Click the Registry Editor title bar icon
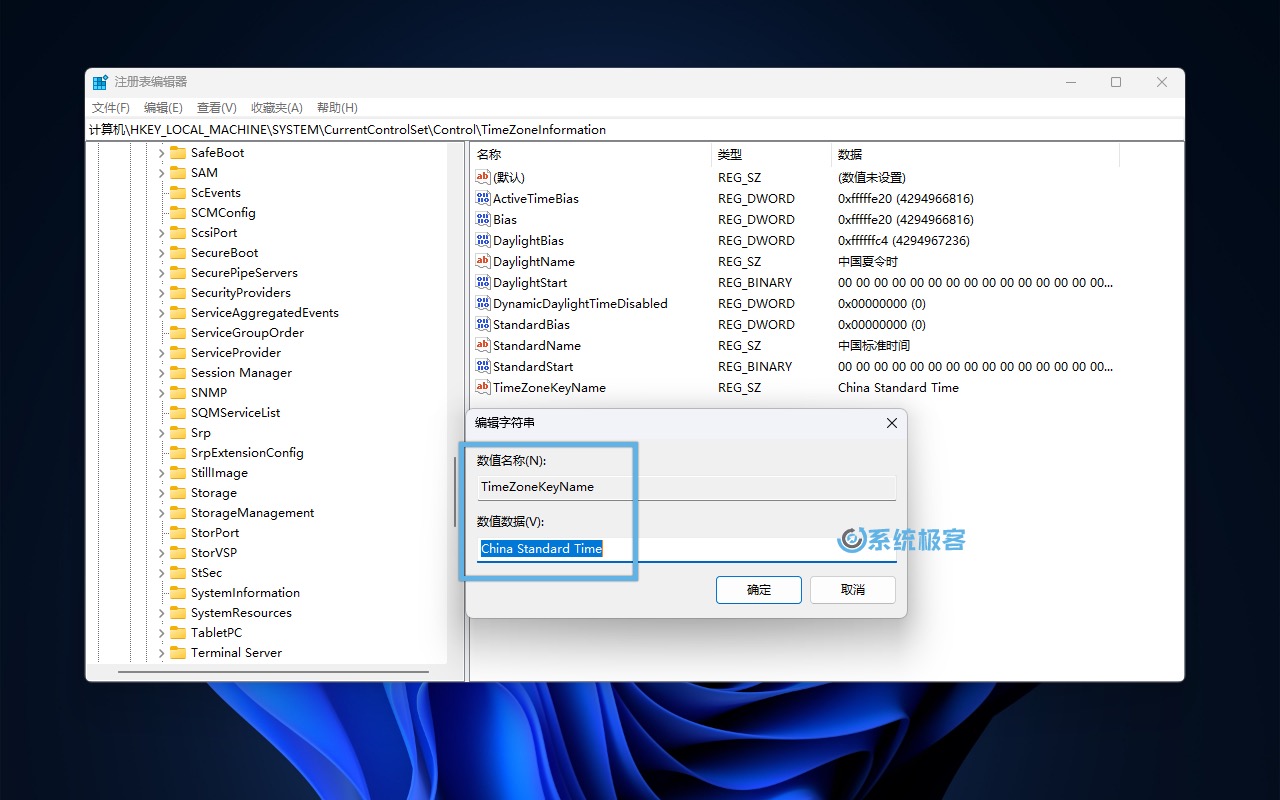The width and height of the screenshot is (1280, 800). point(100,82)
